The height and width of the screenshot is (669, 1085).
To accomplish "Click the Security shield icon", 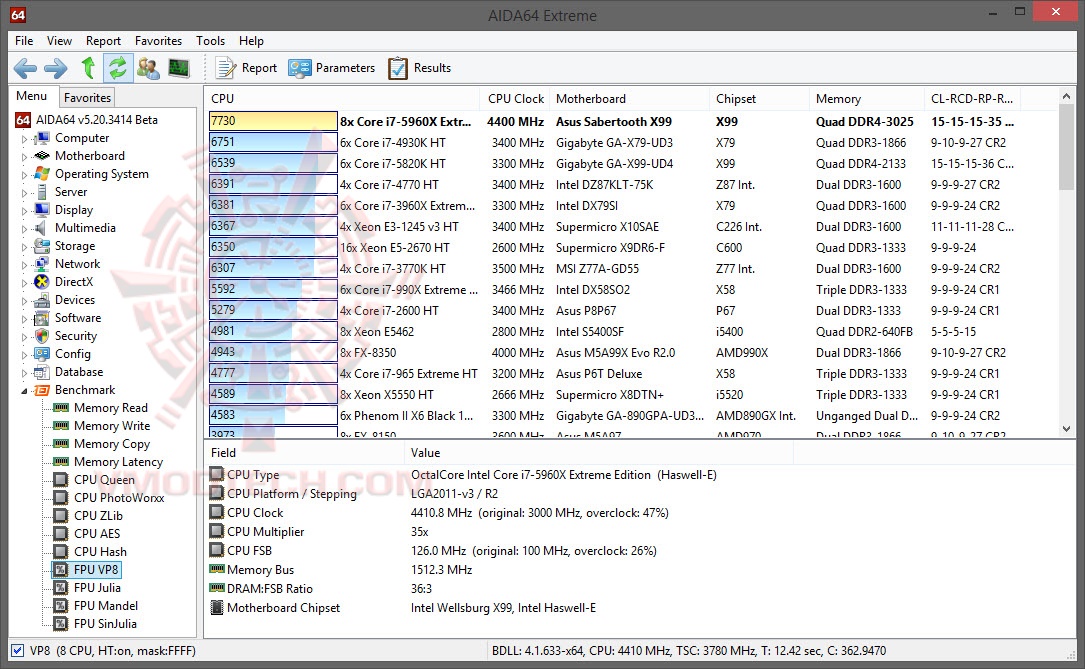I will [x=42, y=336].
